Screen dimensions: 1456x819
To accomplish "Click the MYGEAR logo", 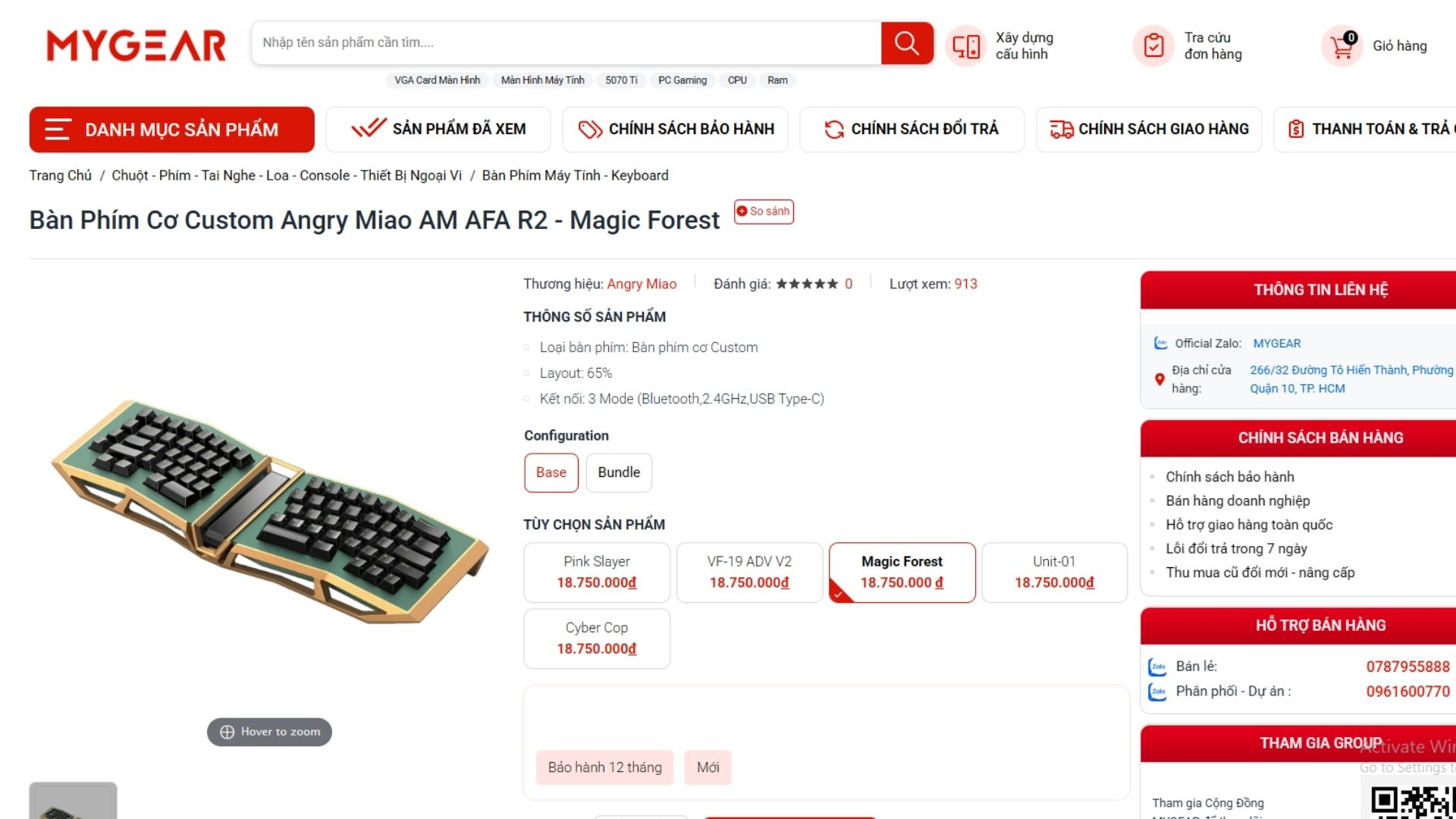I will [136, 45].
